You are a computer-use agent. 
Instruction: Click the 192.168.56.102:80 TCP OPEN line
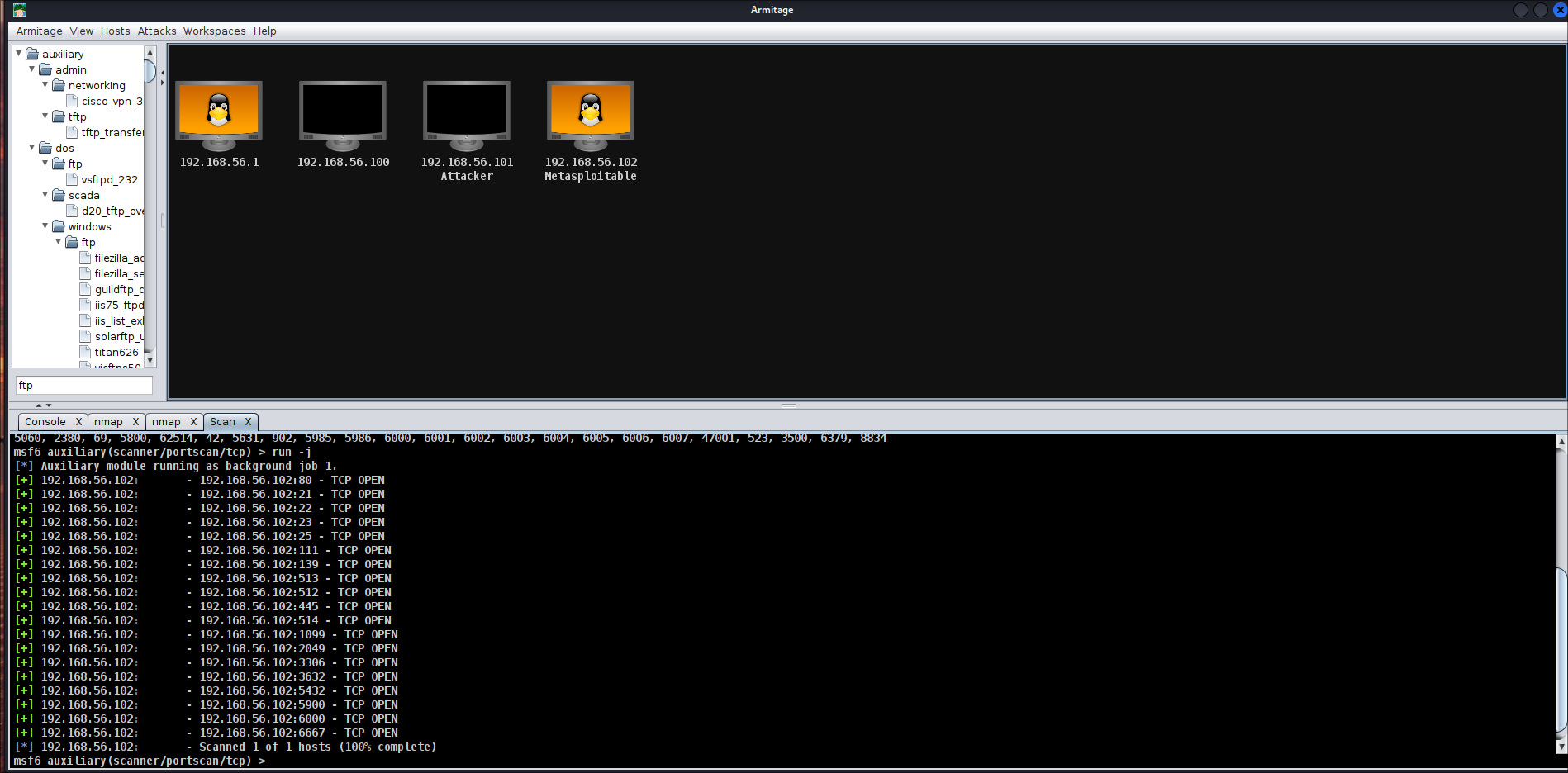tap(200, 481)
